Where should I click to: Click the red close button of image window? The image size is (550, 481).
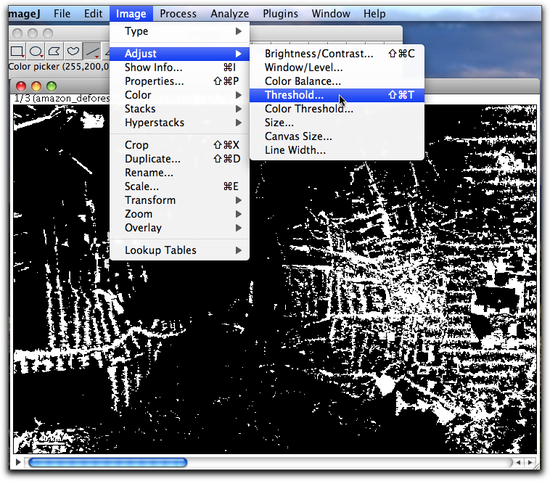pyautogui.click(x=21, y=86)
